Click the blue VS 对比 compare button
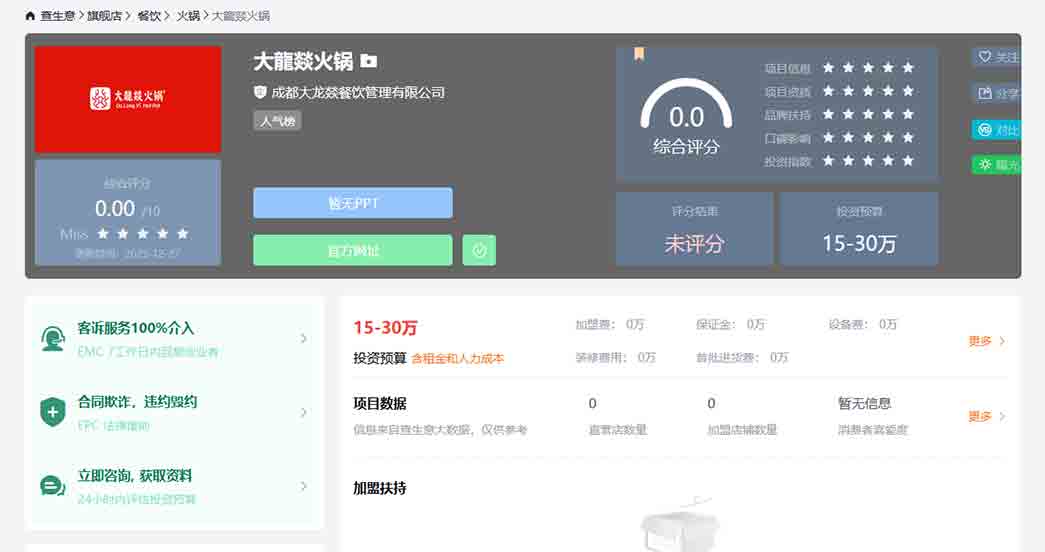Viewport: 1045px width, 552px height. pos(996,129)
